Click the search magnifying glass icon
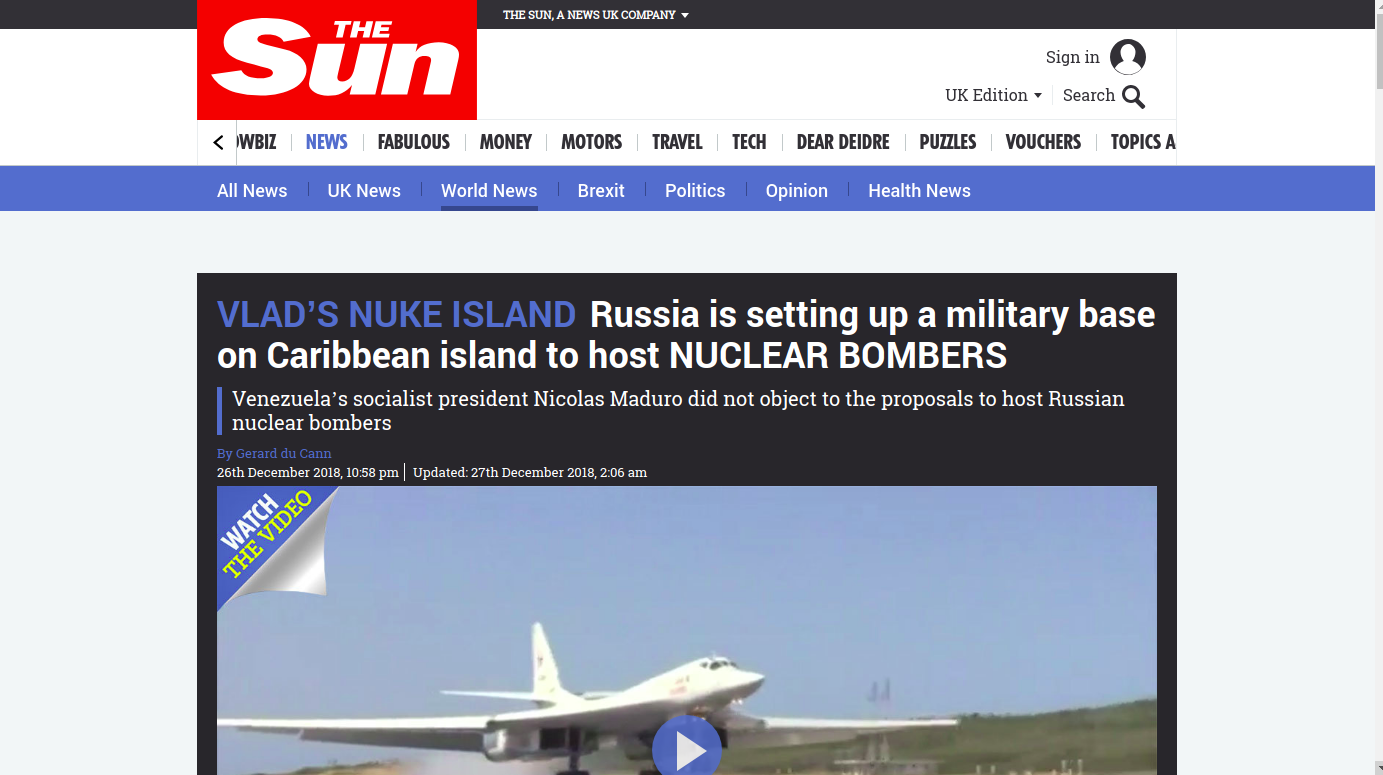 (x=1133, y=96)
